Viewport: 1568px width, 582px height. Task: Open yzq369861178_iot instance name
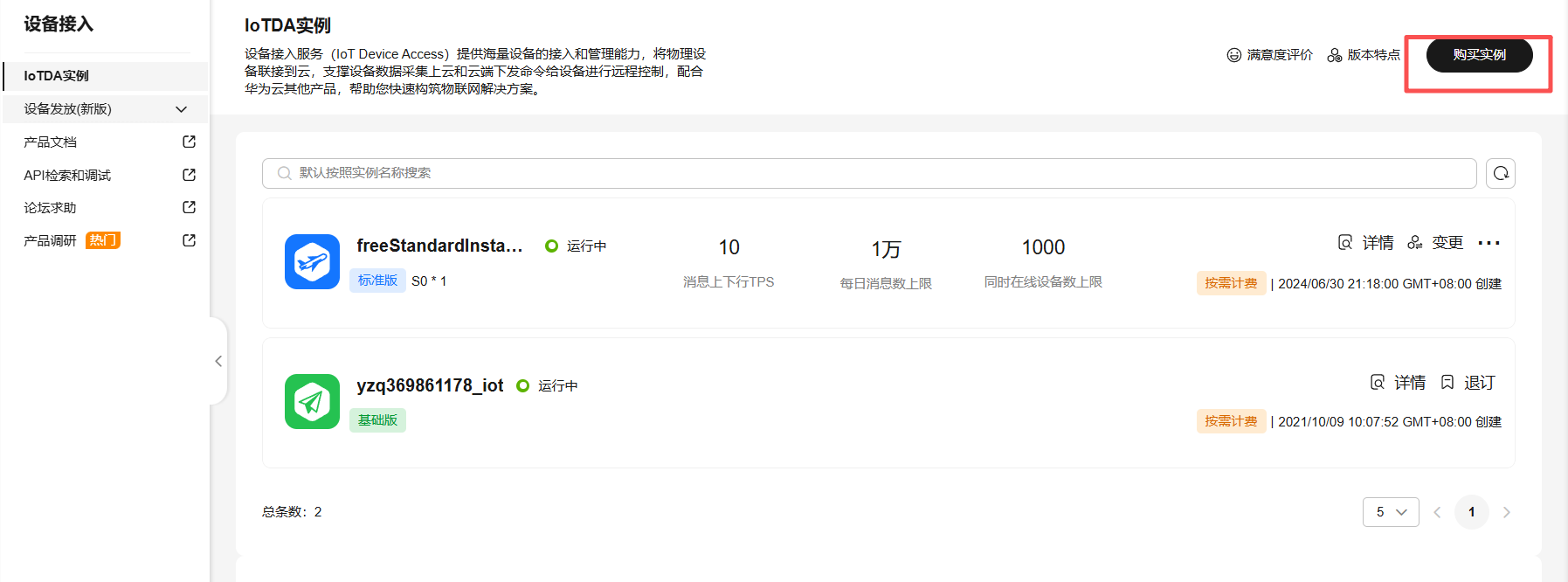pyautogui.click(x=430, y=385)
